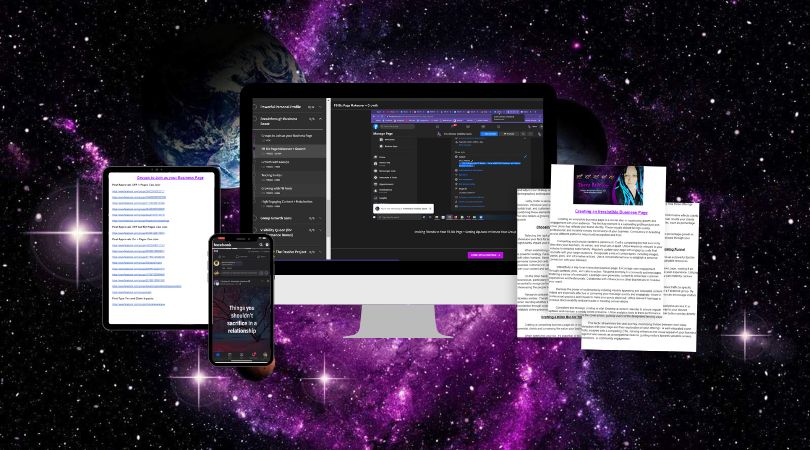Tap the Home icon in the phone's bottom bar
Image resolution: width=810 pixels, height=450 pixels.
point(219,355)
